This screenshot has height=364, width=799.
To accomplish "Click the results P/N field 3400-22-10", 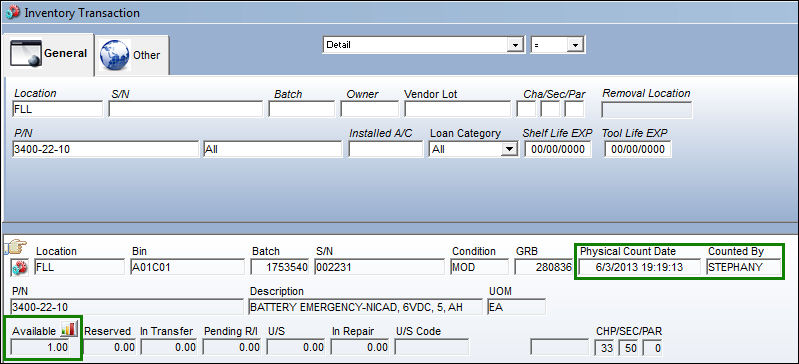I will coord(127,307).
